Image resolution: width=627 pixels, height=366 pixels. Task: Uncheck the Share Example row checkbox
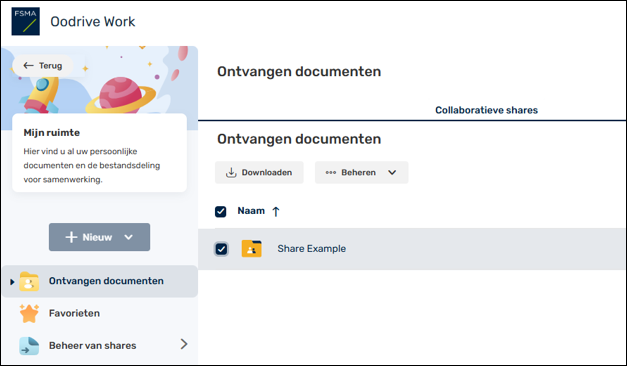click(x=221, y=249)
